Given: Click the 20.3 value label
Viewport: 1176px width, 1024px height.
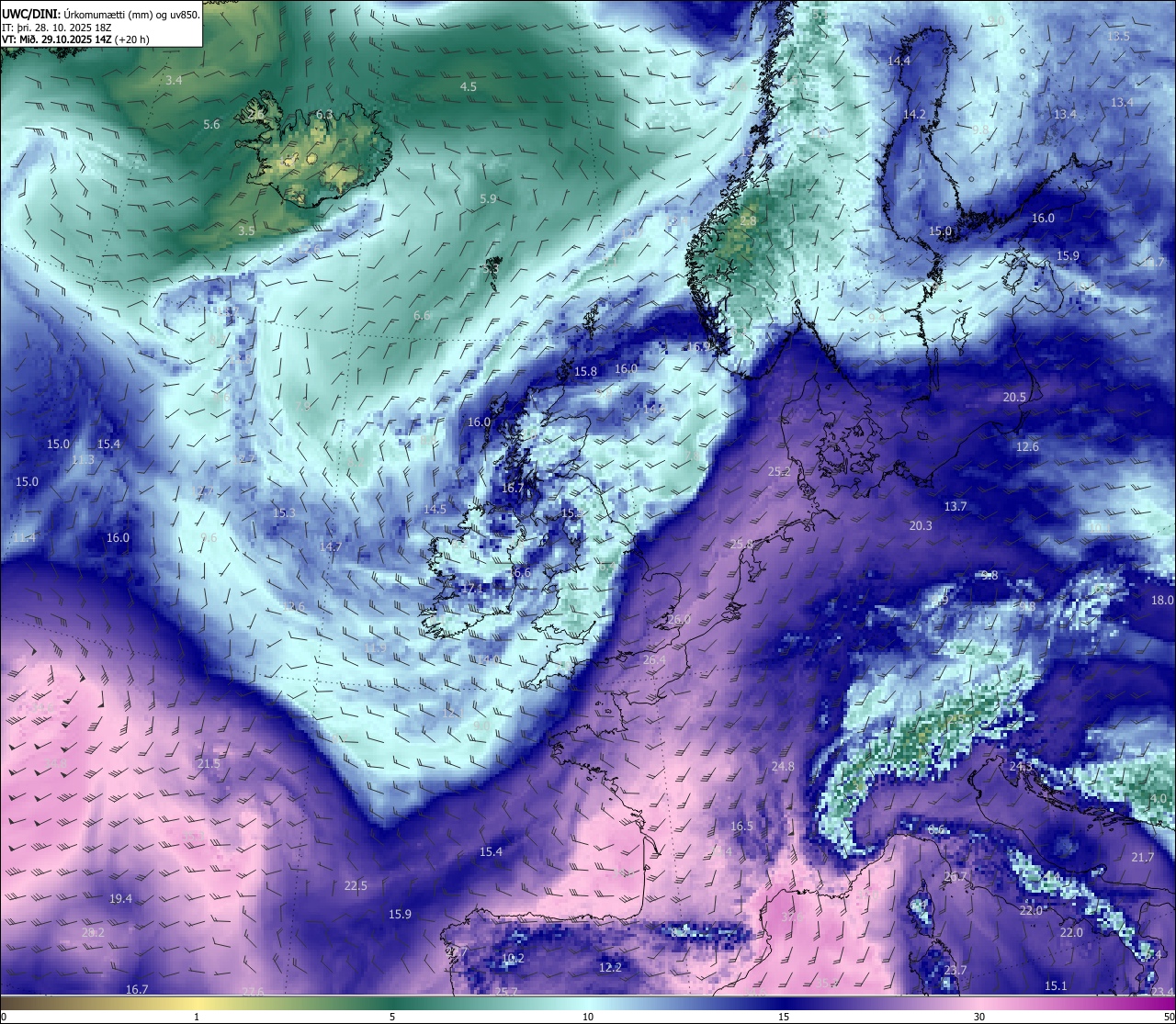Looking at the screenshot, I should coord(921,525).
